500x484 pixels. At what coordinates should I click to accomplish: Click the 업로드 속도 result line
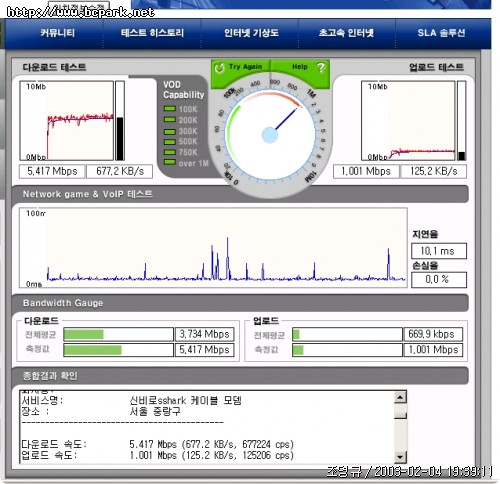157,455
